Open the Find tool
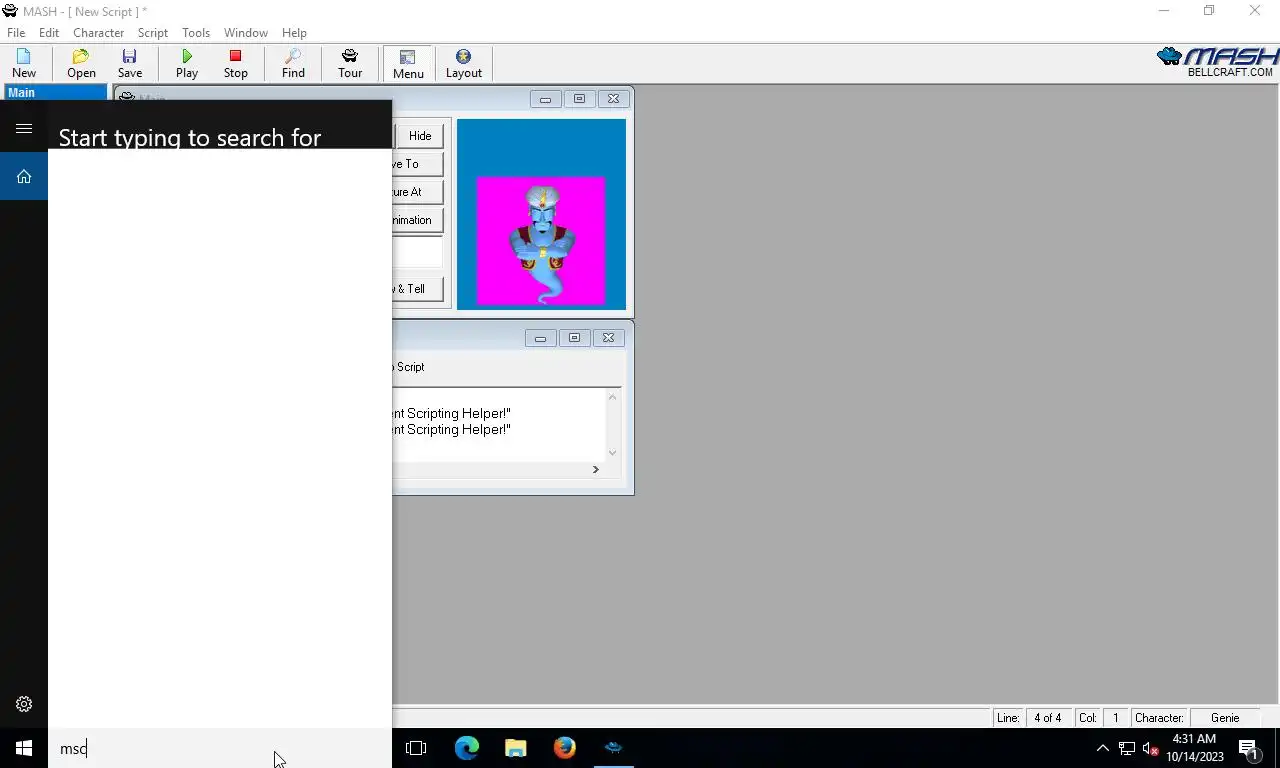 point(293,63)
